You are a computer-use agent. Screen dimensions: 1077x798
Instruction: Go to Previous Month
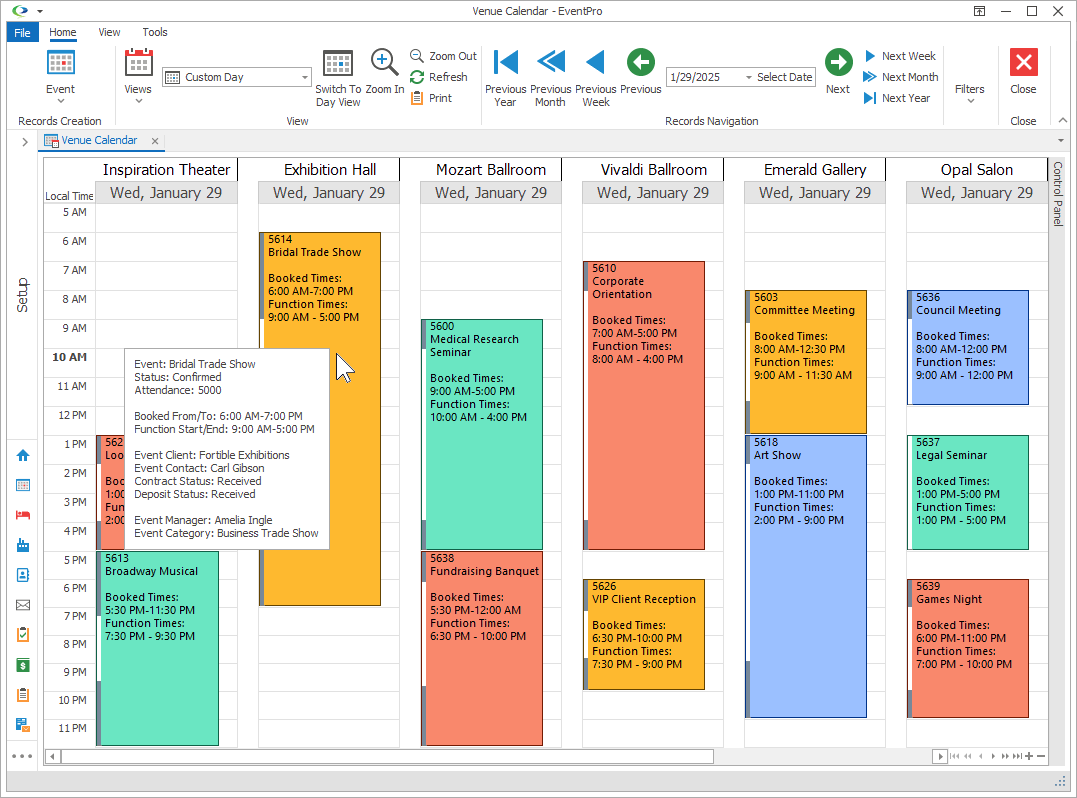[550, 78]
